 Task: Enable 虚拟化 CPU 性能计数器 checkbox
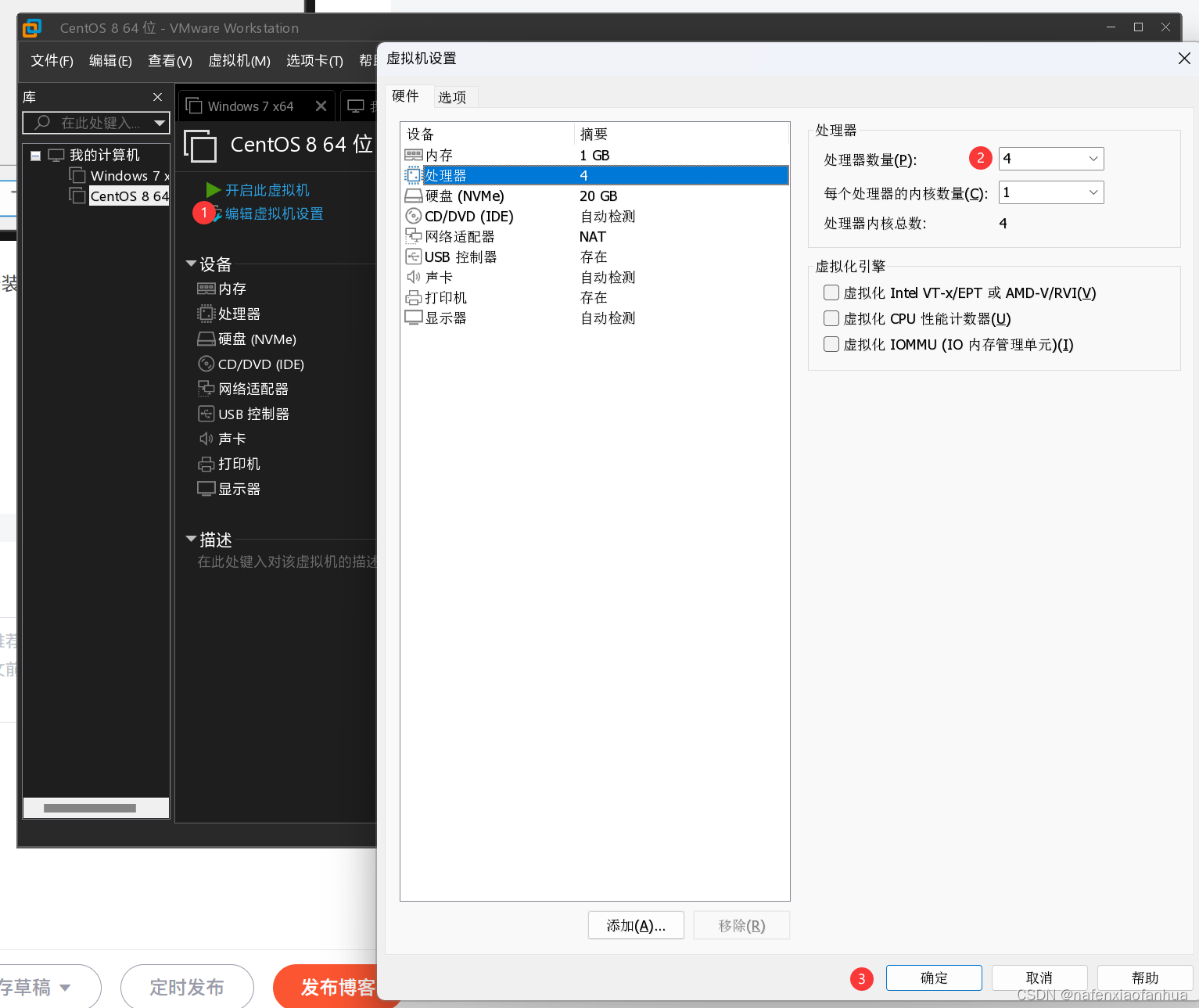click(831, 318)
